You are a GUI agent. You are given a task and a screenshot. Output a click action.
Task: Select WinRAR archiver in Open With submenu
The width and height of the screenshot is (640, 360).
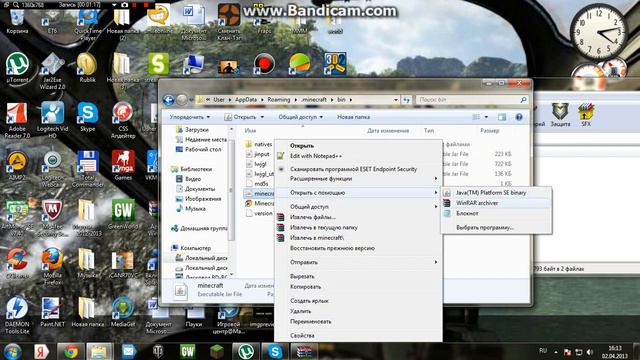[496, 203]
